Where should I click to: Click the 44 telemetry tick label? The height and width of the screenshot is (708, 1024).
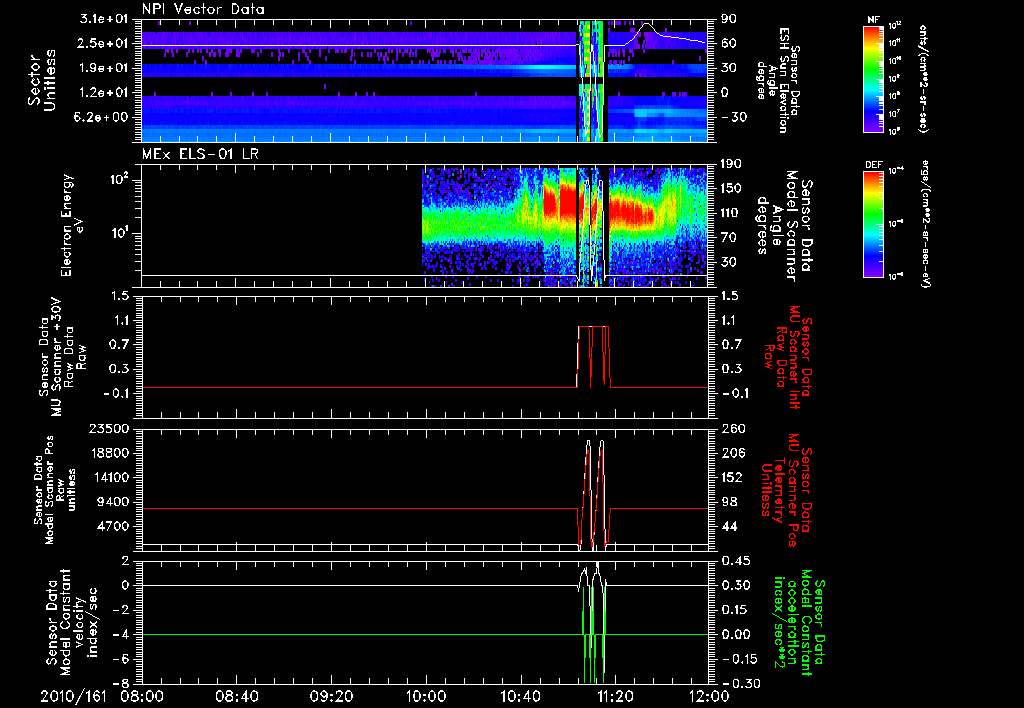730,526
